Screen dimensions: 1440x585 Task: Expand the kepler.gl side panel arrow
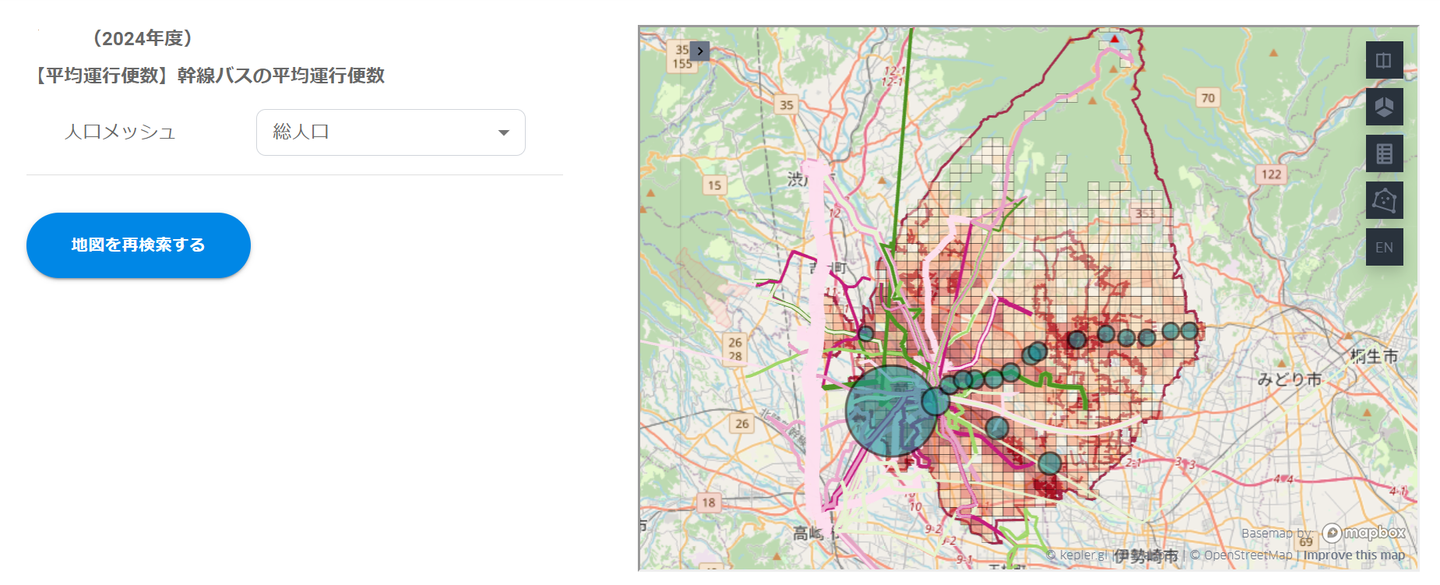click(700, 50)
